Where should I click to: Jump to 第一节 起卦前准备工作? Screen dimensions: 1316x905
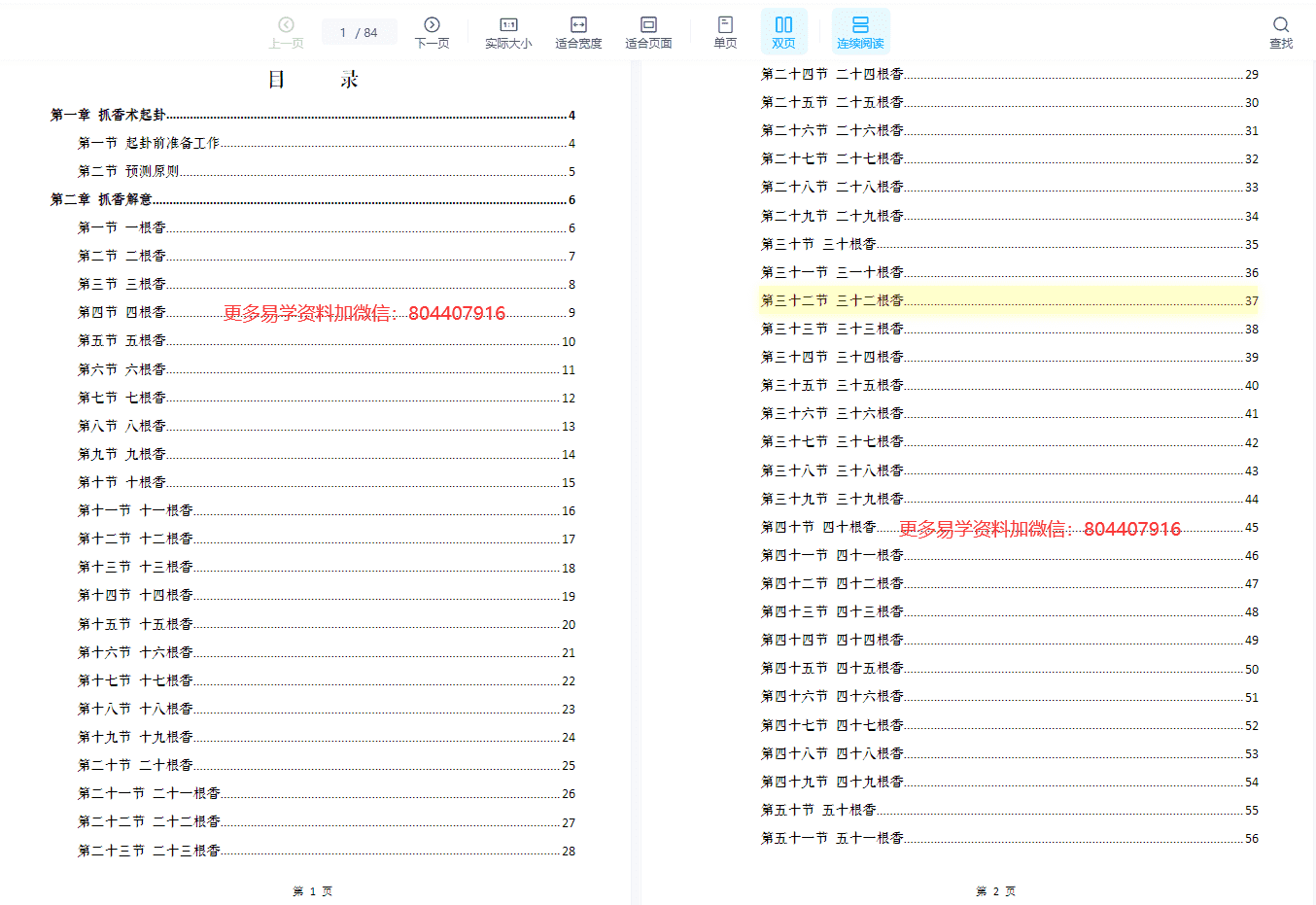149,143
